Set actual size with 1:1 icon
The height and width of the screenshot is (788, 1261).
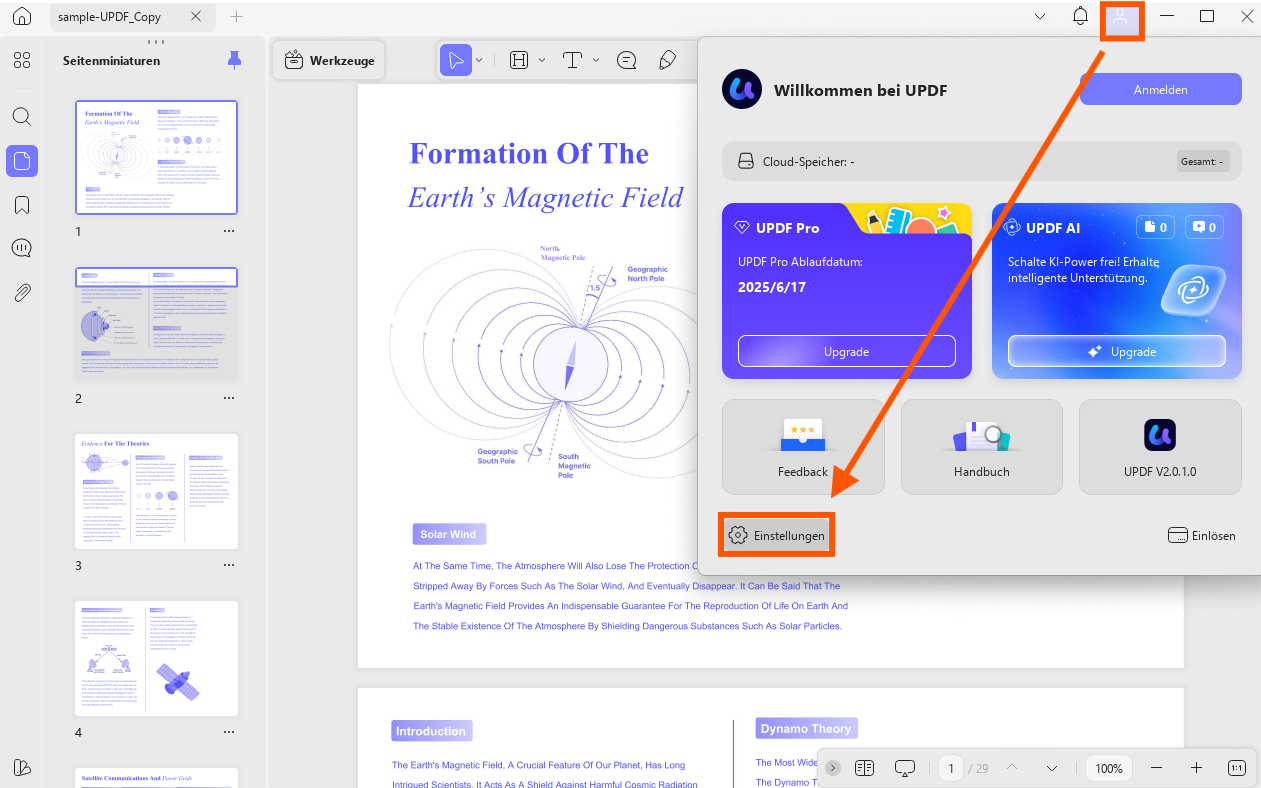point(1236,768)
